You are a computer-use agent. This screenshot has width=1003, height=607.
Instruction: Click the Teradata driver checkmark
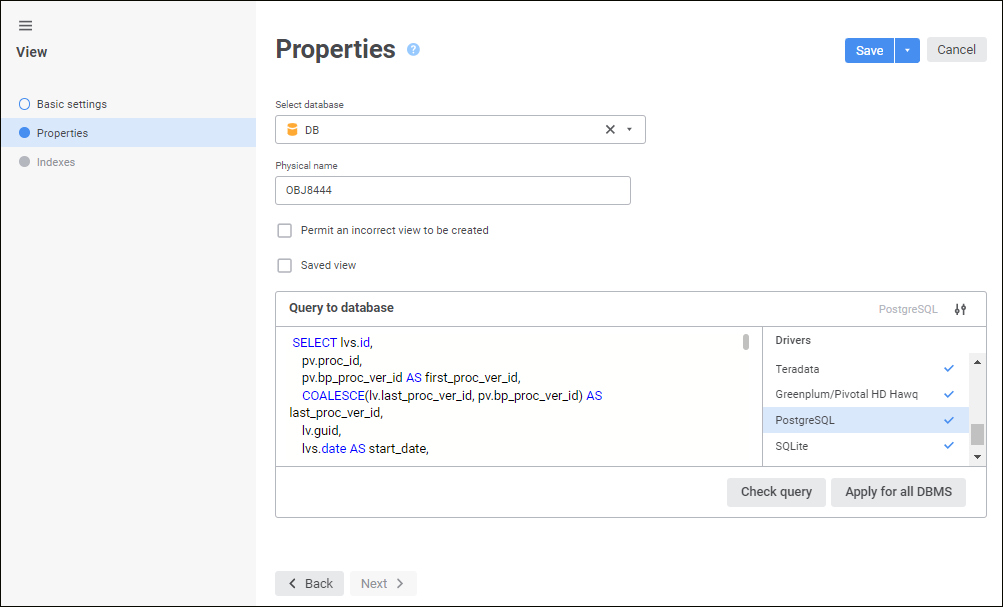[x=949, y=368]
